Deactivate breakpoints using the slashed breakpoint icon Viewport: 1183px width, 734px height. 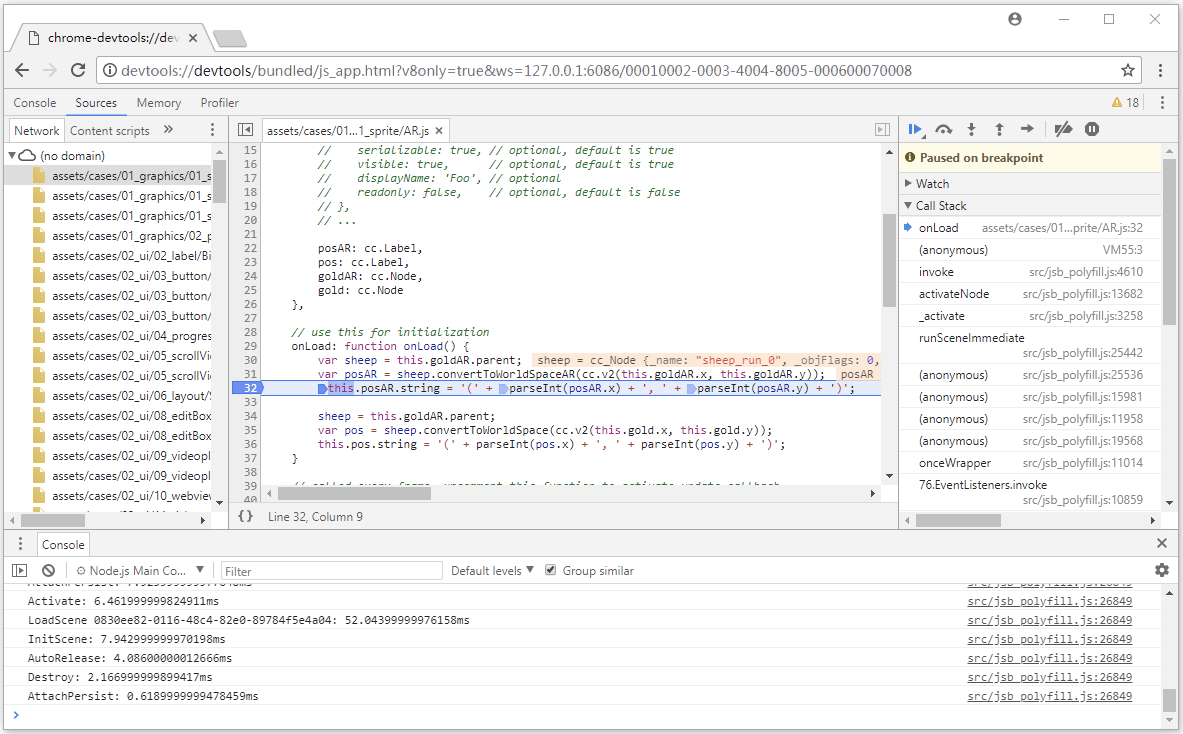tap(1063, 129)
